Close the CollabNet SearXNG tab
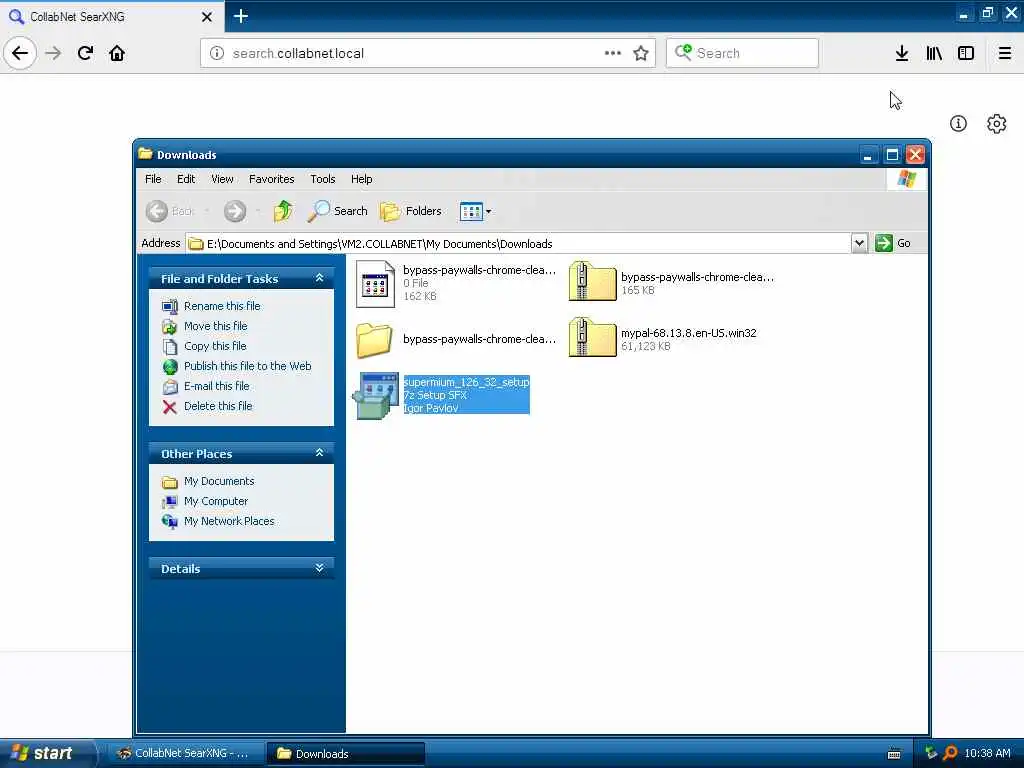Viewport: 1024px width, 768px height. point(207,16)
